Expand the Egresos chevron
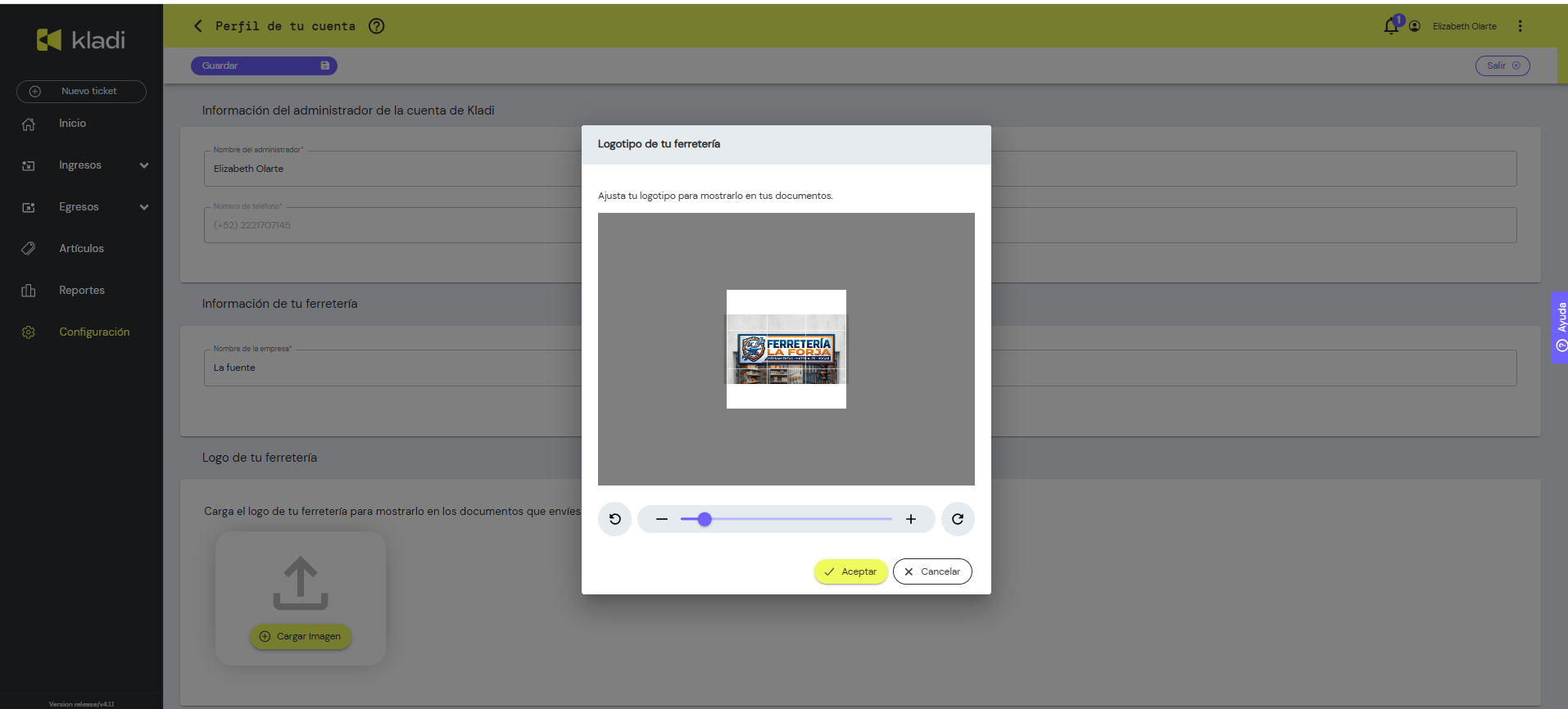 [x=144, y=207]
